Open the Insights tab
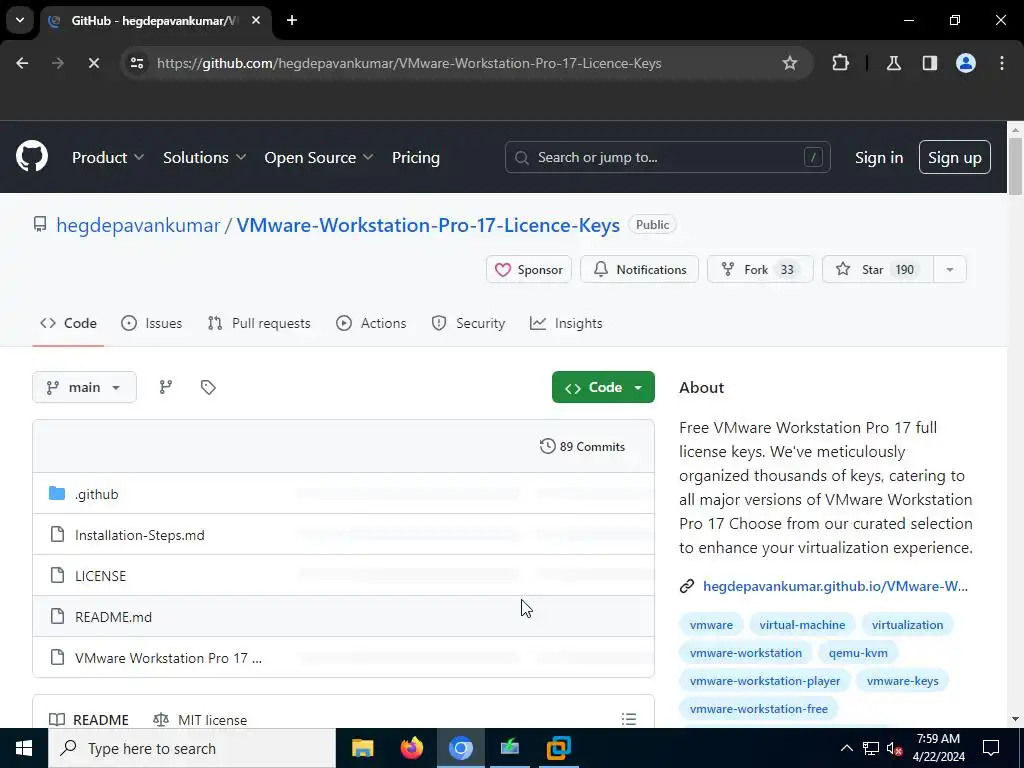 566,323
